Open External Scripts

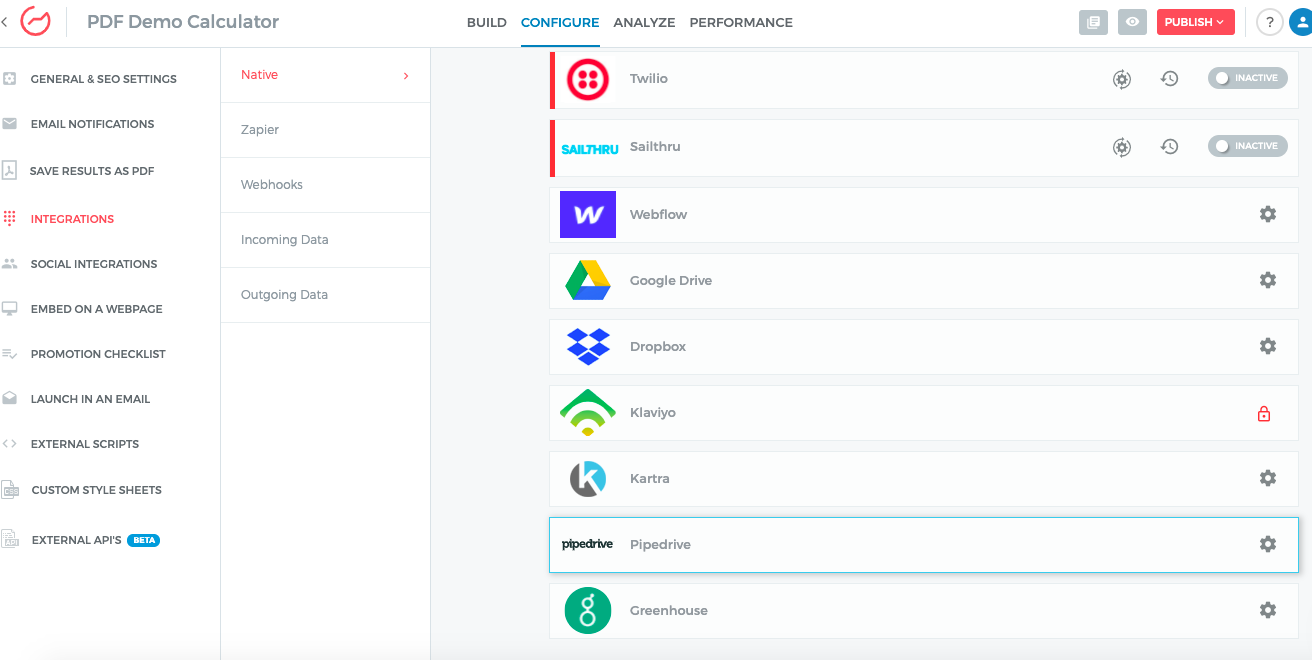click(x=85, y=444)
